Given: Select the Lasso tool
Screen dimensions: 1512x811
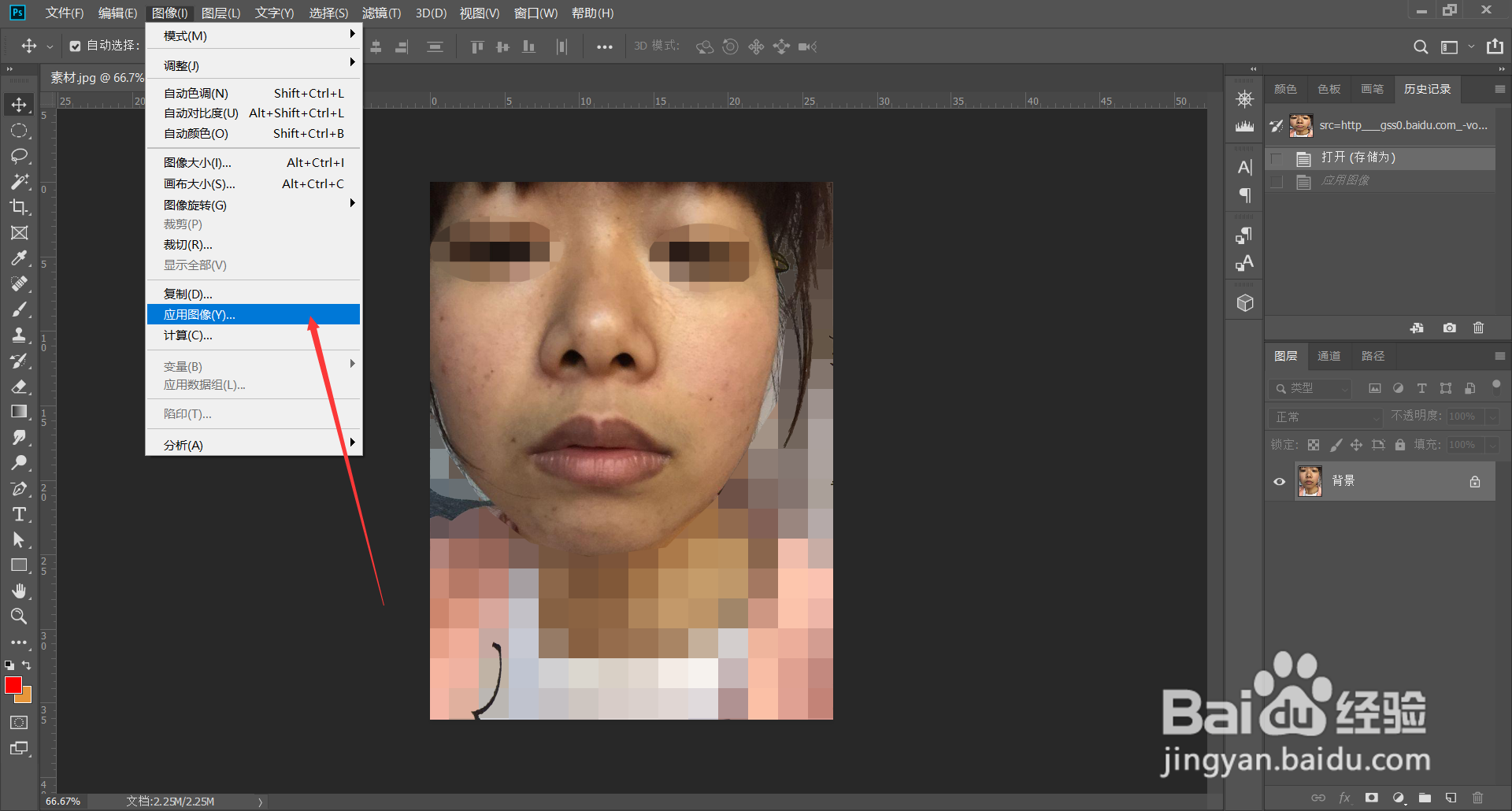Looking at the screenshot, I should pos(19,156).
